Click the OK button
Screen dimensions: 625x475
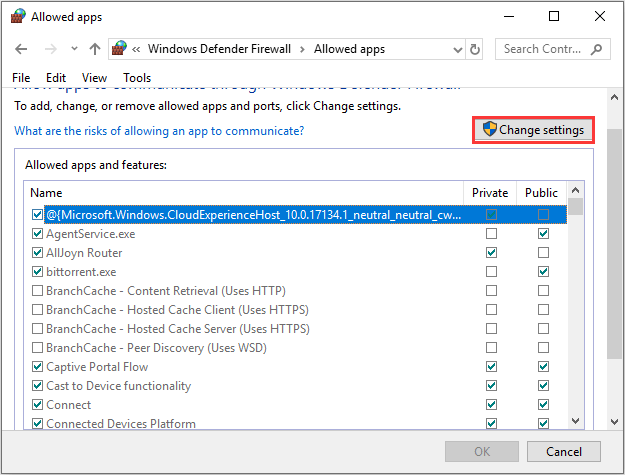click(x=482, y=451)
